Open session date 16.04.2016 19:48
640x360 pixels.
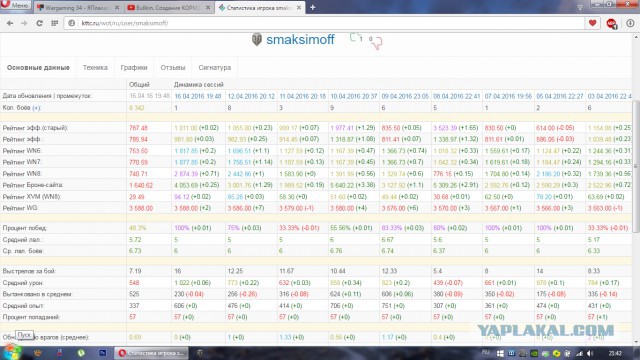pos(198,96)
